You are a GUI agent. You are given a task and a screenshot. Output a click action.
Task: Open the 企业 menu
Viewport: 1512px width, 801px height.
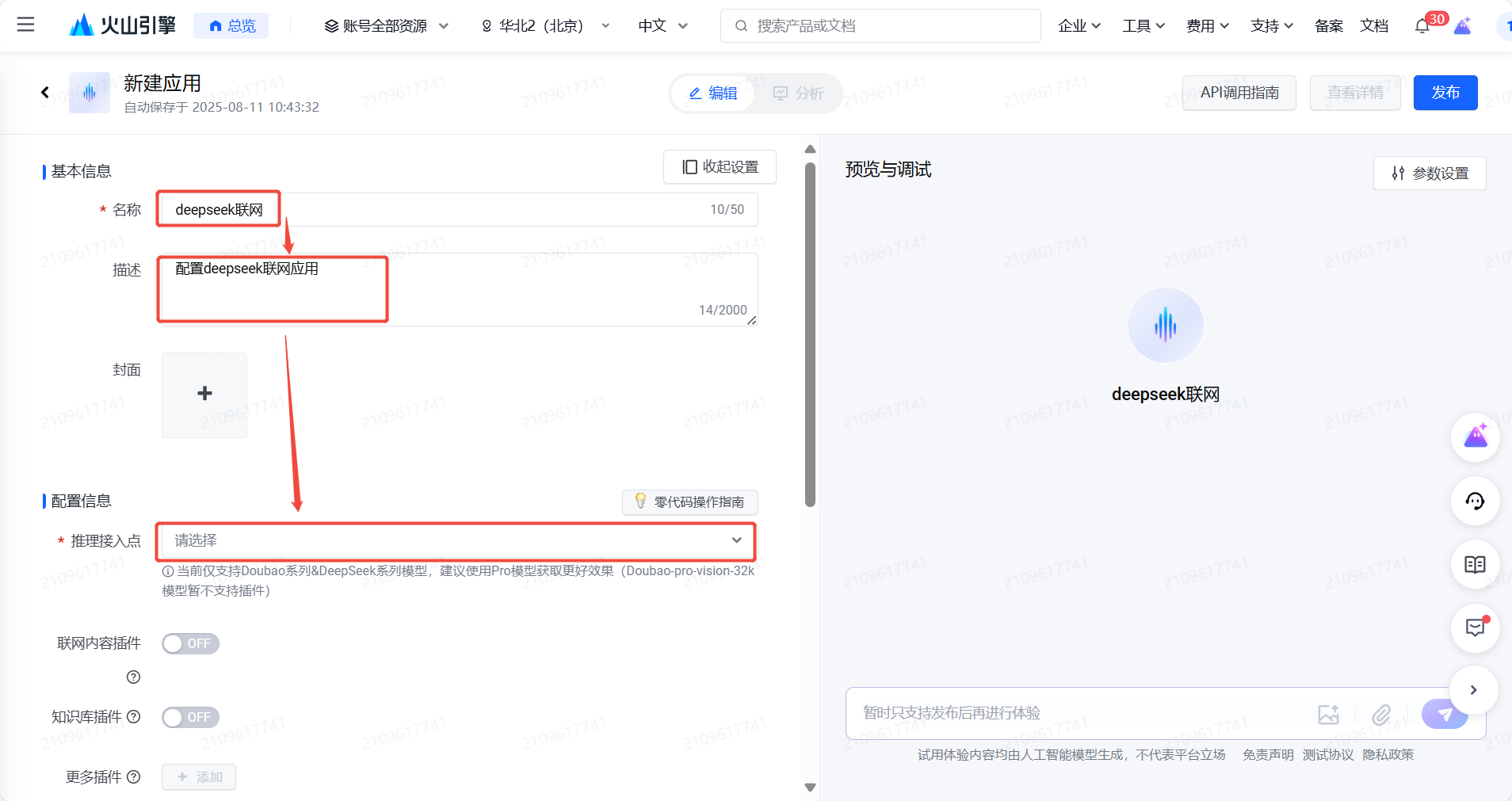pos(1079,26)
